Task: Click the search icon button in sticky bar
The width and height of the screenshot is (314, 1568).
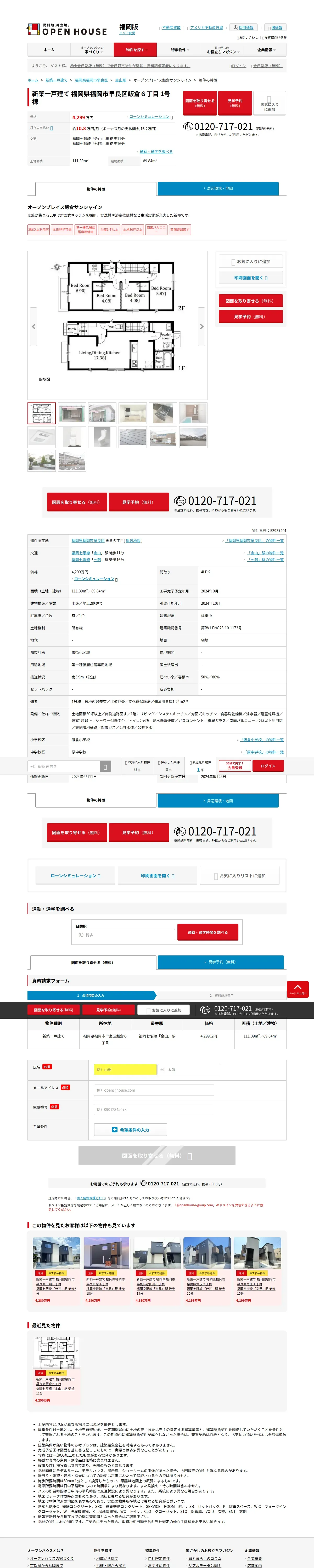Action: click(x=105, y=766)
